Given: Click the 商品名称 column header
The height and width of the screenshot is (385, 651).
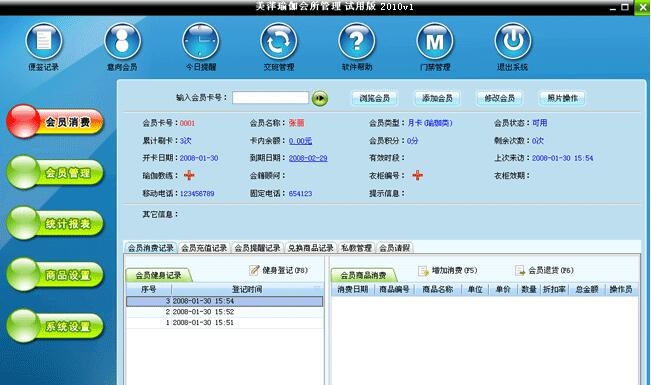Looking at the screenshot, I should click(x=438, y=289).
